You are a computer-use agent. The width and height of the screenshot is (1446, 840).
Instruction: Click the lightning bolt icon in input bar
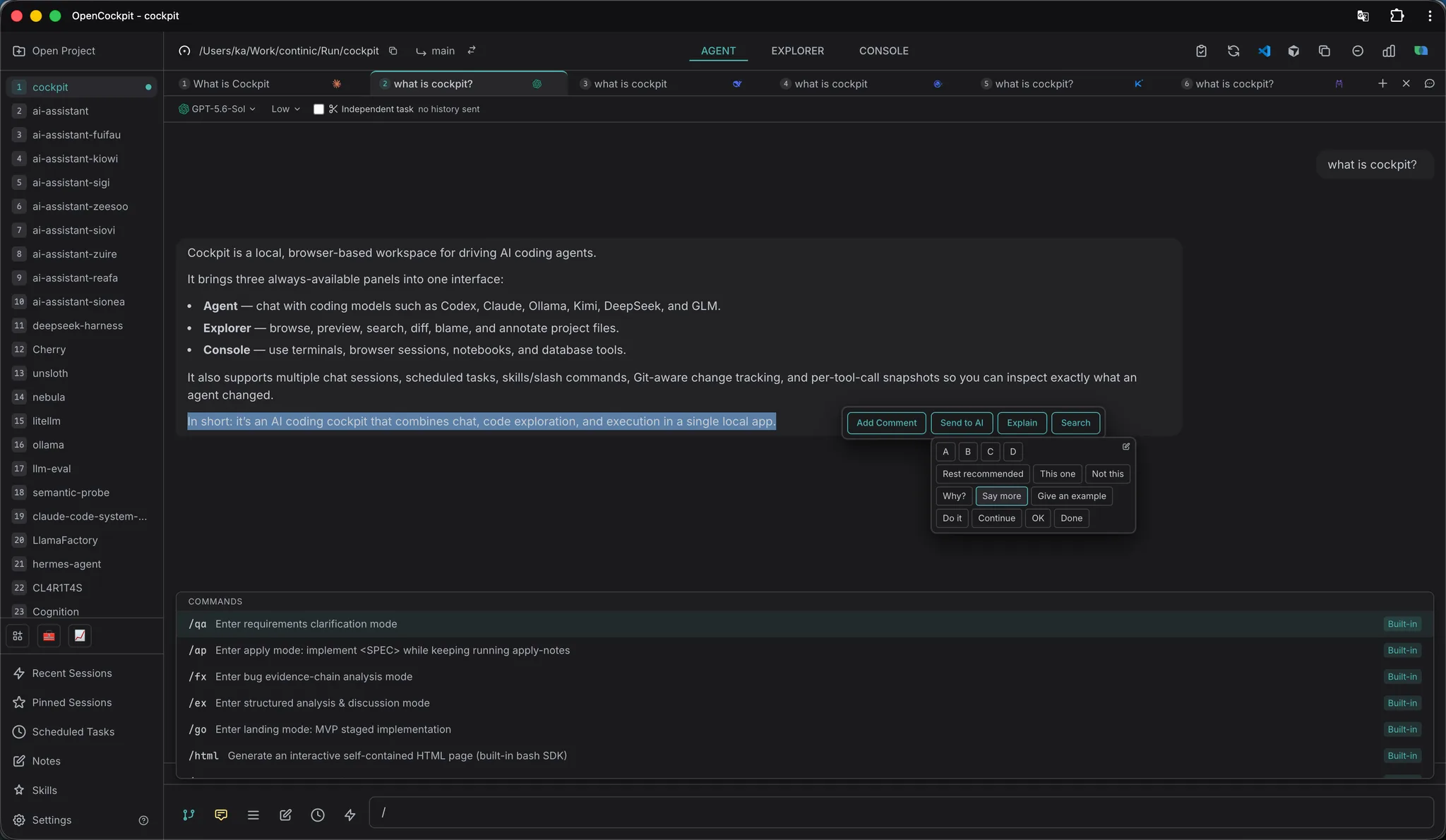click(x=350, y=815)
